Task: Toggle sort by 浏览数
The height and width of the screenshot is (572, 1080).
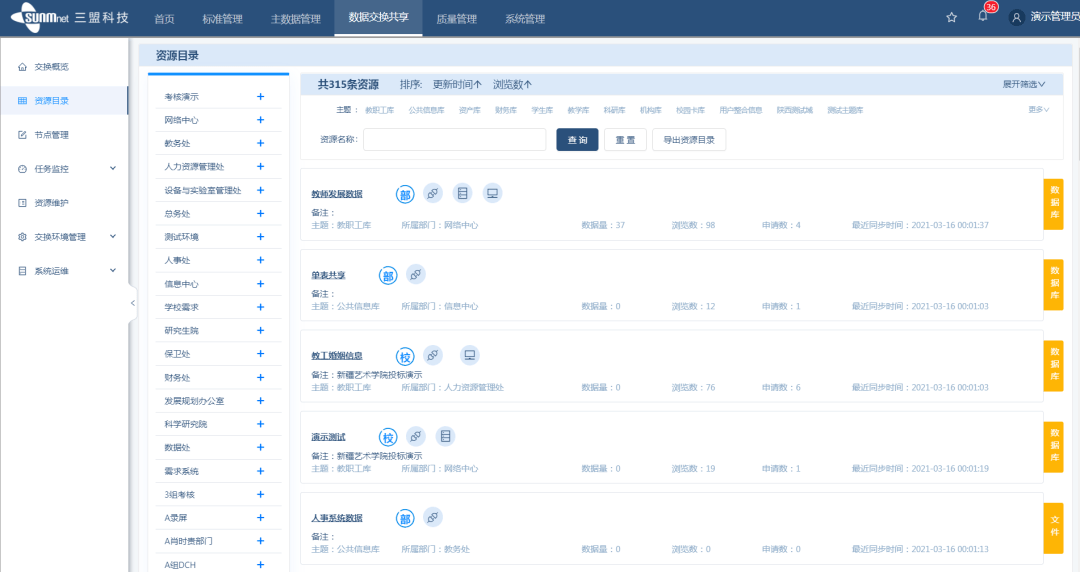Action: click(512, 85)
